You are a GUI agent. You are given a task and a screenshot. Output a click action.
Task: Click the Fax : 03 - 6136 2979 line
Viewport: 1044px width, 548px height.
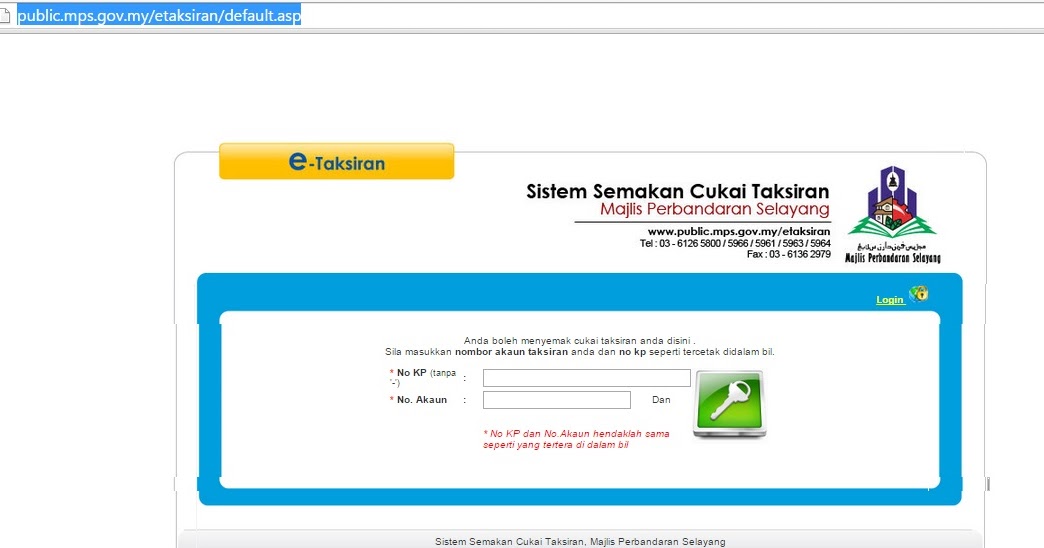[788, 254]
